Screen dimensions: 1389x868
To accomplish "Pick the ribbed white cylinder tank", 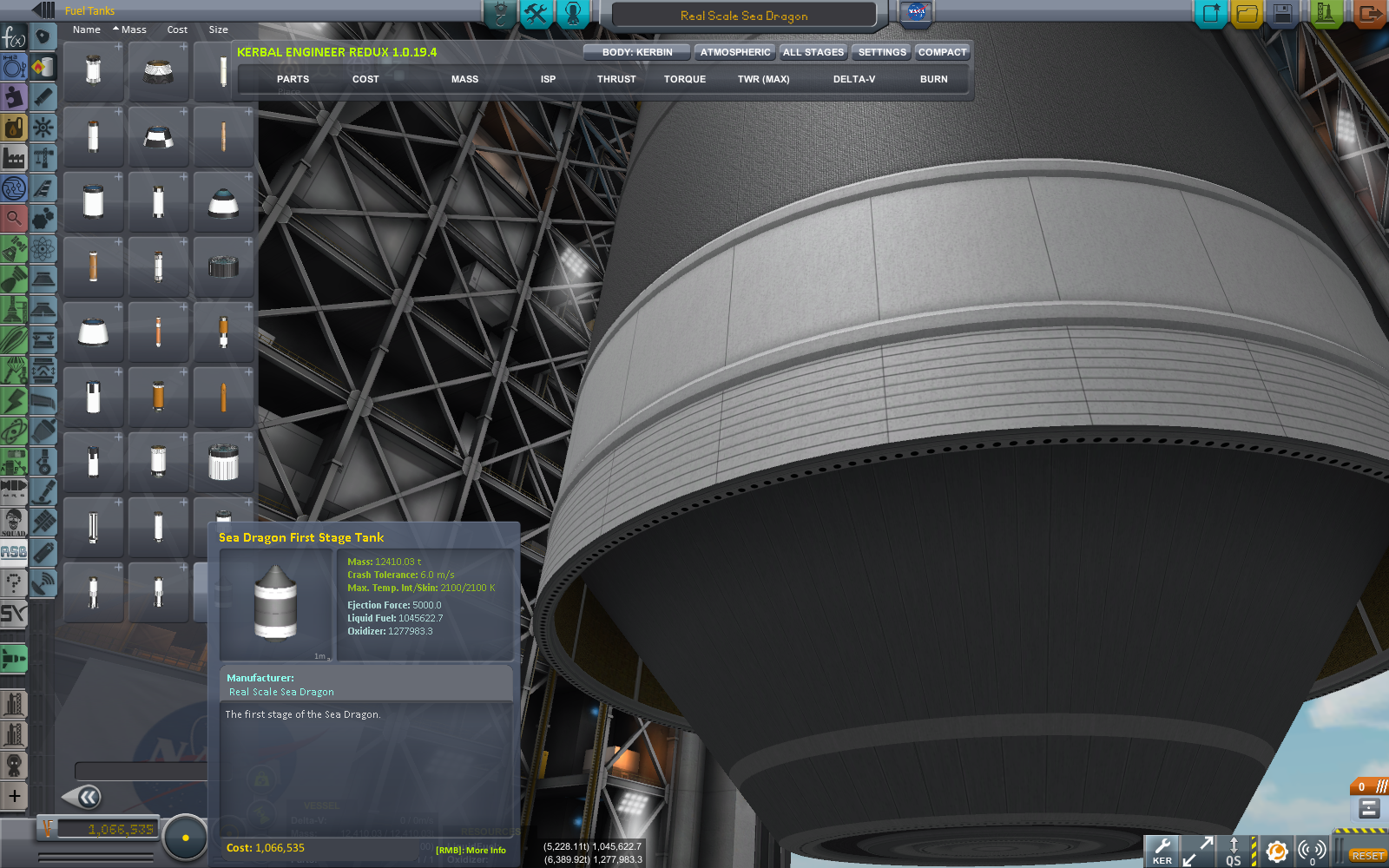I will click(224, 462).
